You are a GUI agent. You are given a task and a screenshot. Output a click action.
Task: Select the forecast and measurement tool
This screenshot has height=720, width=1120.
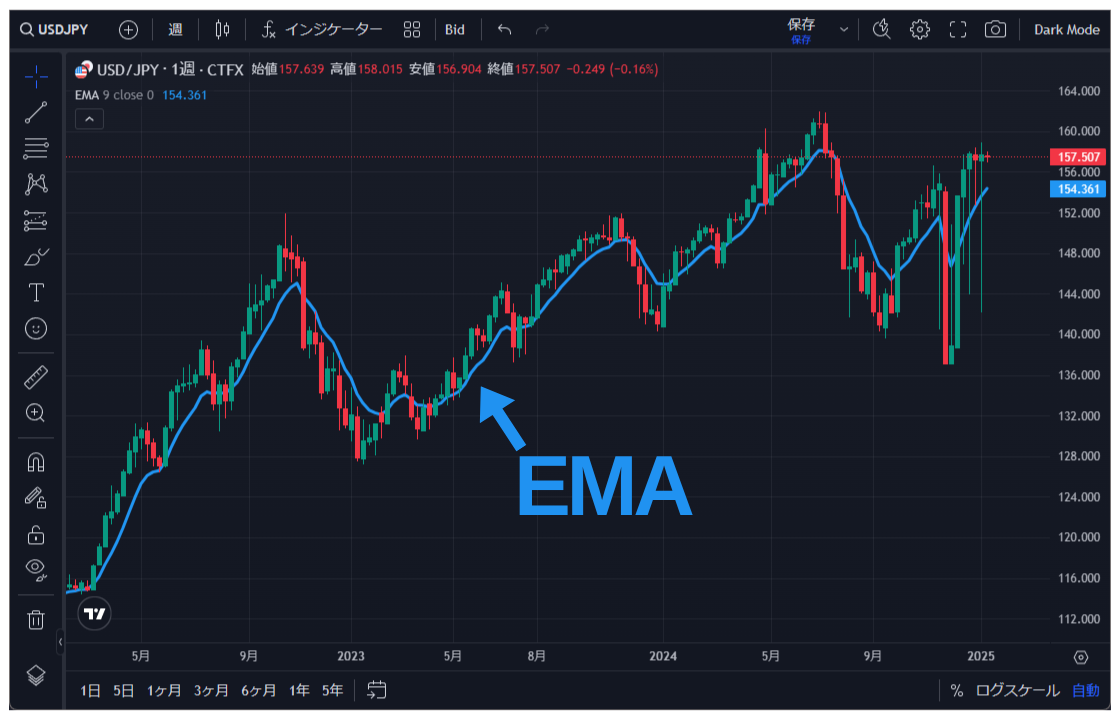tap(36, 221)
